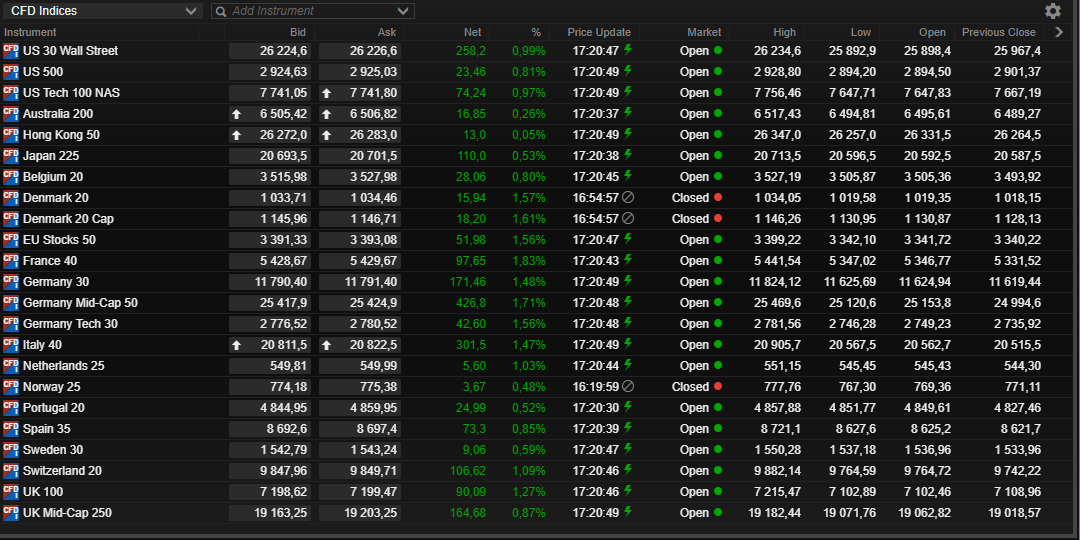Select the Switzerland 20 instrument row
Screen dimensions: 1080x540
(62, 470)
